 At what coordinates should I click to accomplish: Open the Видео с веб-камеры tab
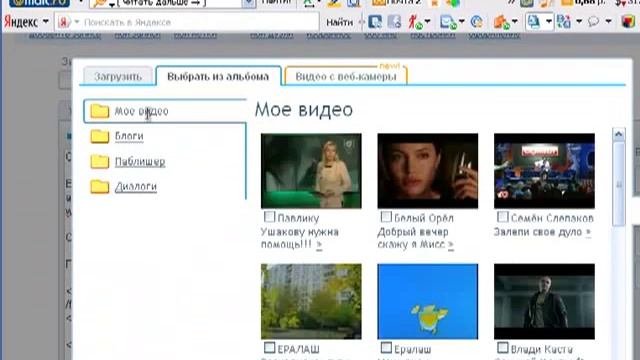click(346, 76)
